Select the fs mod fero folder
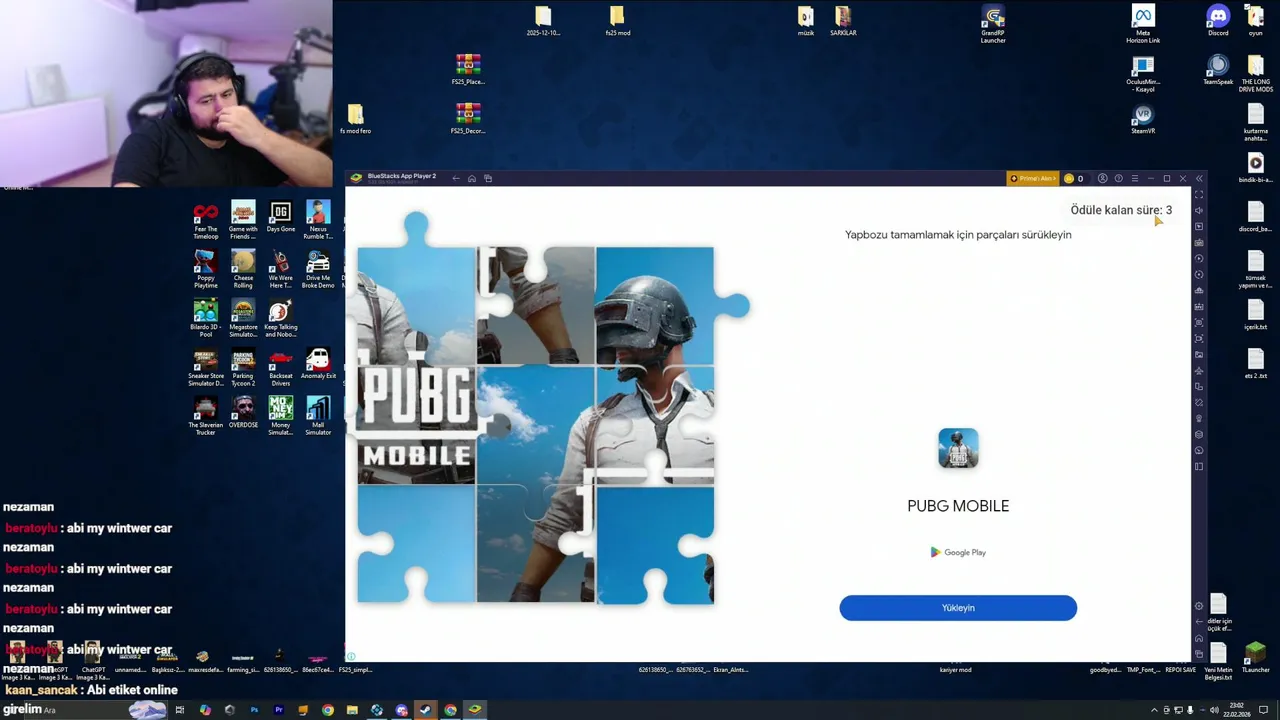The image size is (1280, 720). 355,119
